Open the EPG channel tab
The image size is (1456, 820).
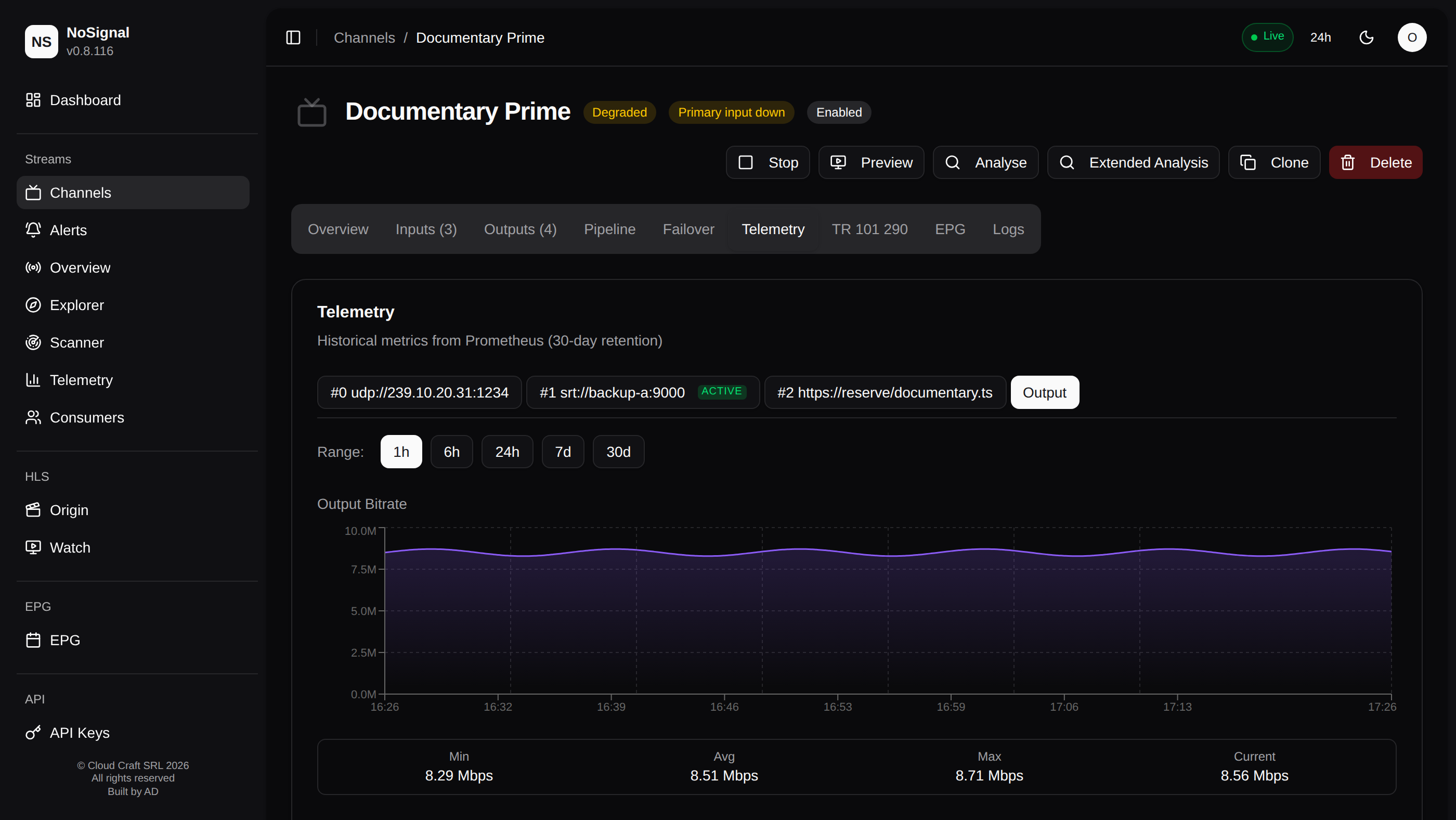pos(950,229)
